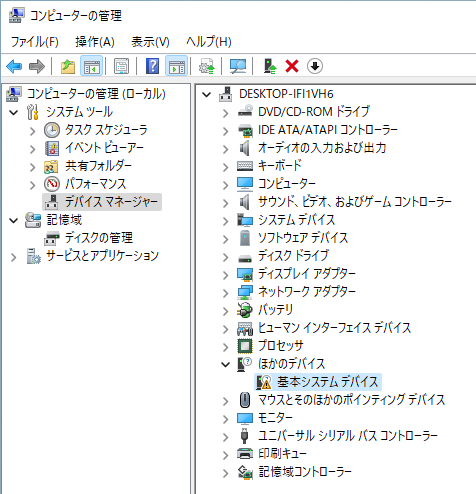Click the Up one level folder icon
This screenshot has height=494, width=476.
pos(68,66)
